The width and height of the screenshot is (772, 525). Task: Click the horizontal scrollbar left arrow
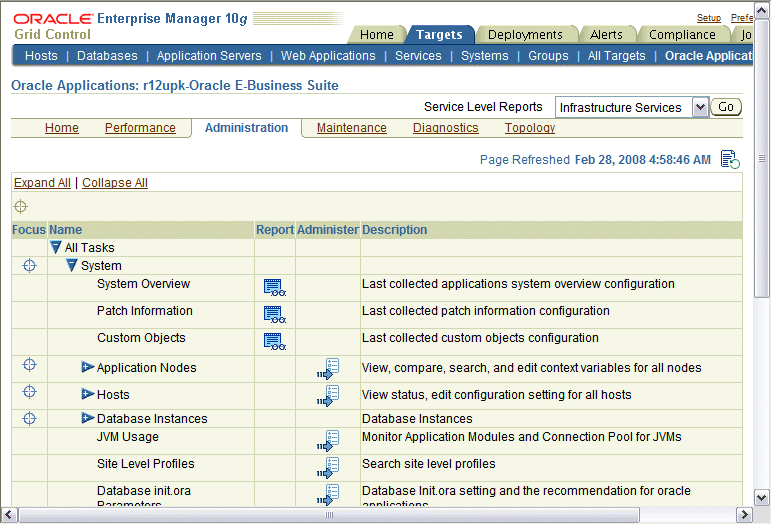(9, 515)
